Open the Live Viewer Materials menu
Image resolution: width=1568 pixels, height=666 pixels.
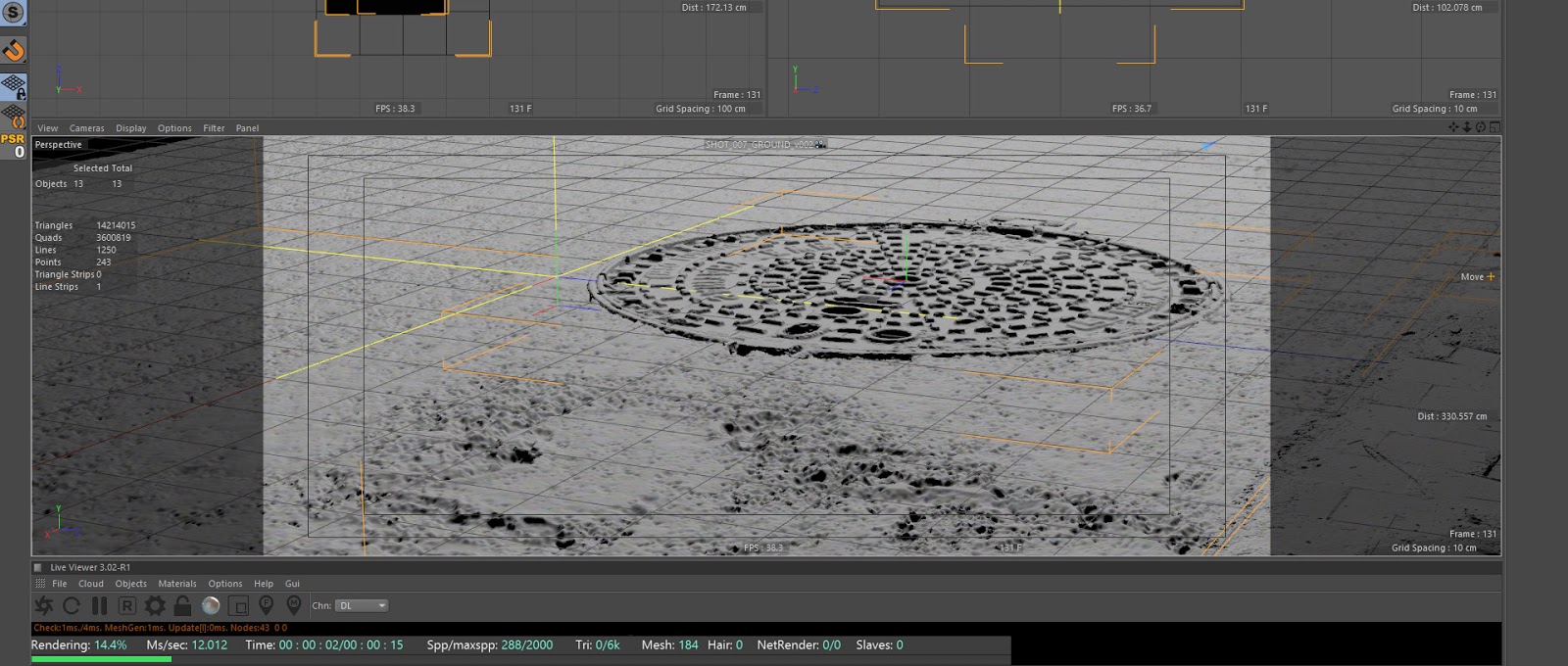176,584
